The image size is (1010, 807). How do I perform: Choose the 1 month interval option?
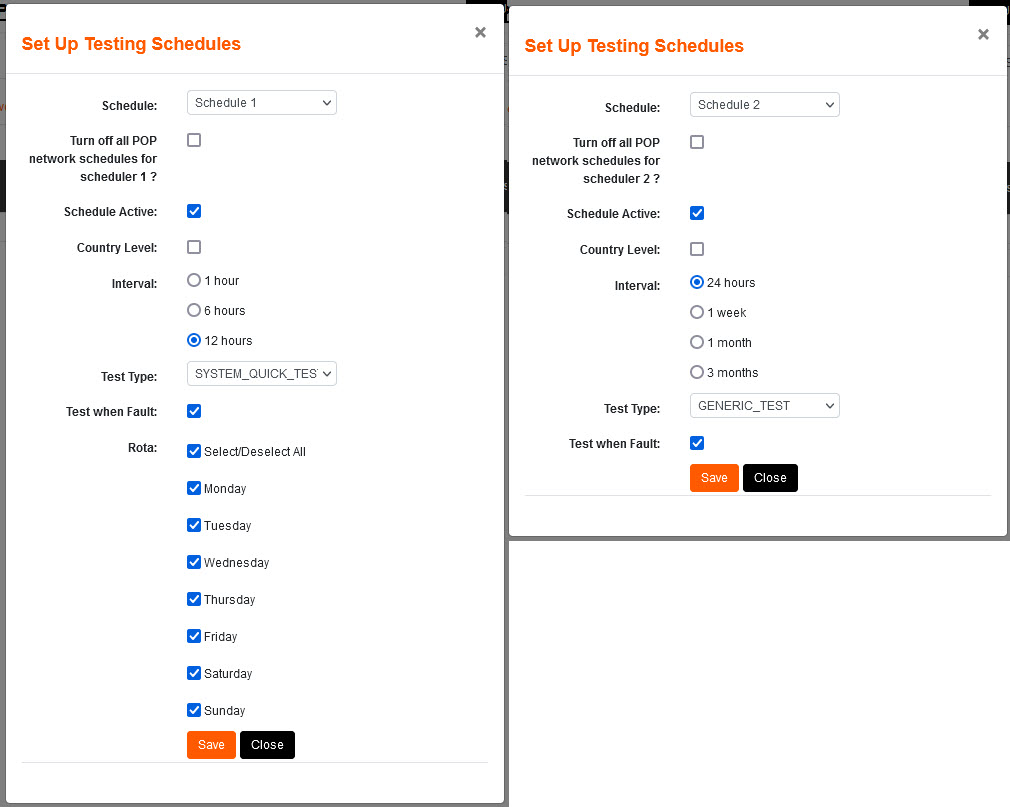(698, 343)
